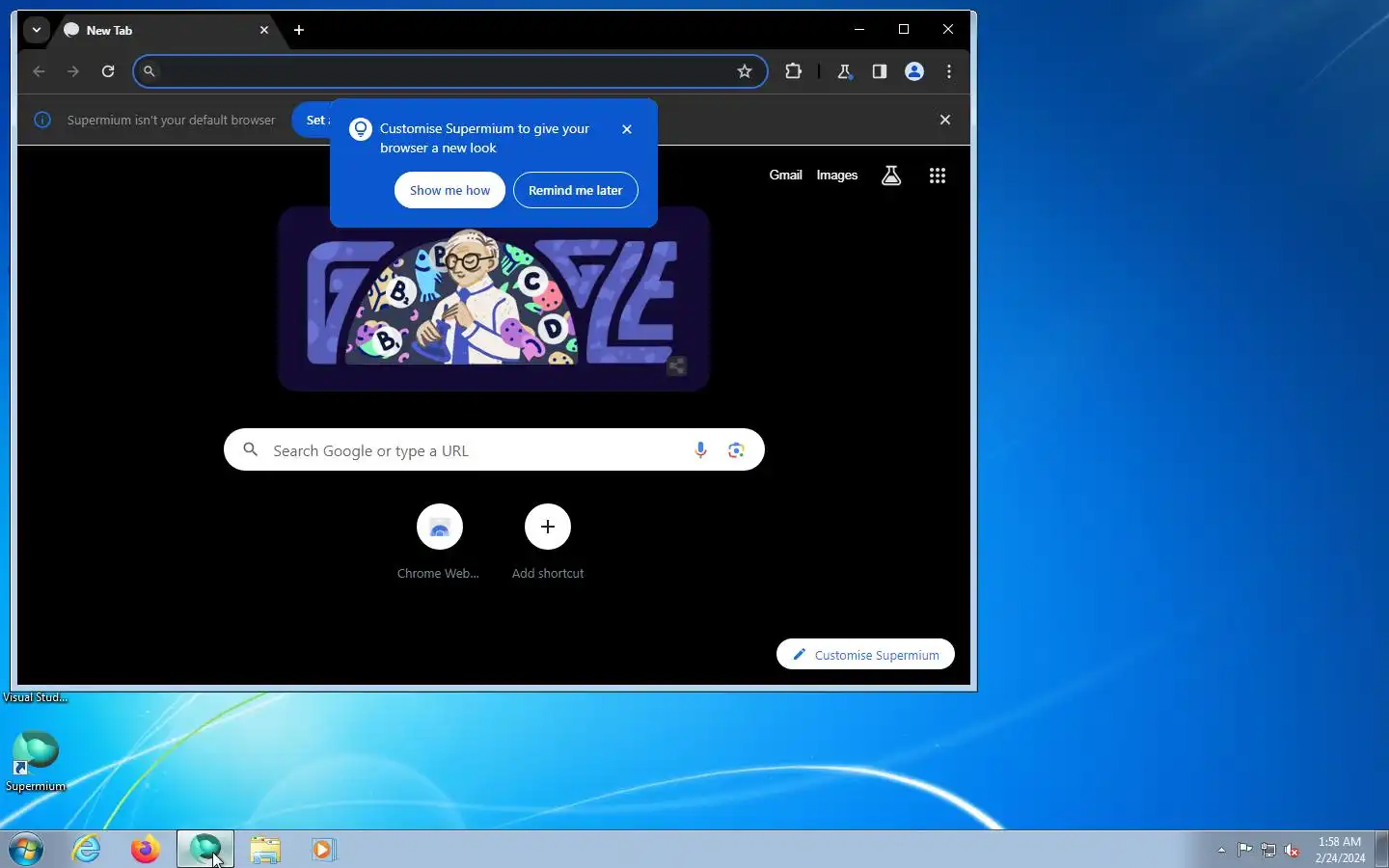Dismiss the default browser infobar
This screenshot has height=868, width=1389.
click(x=945, y=120)
